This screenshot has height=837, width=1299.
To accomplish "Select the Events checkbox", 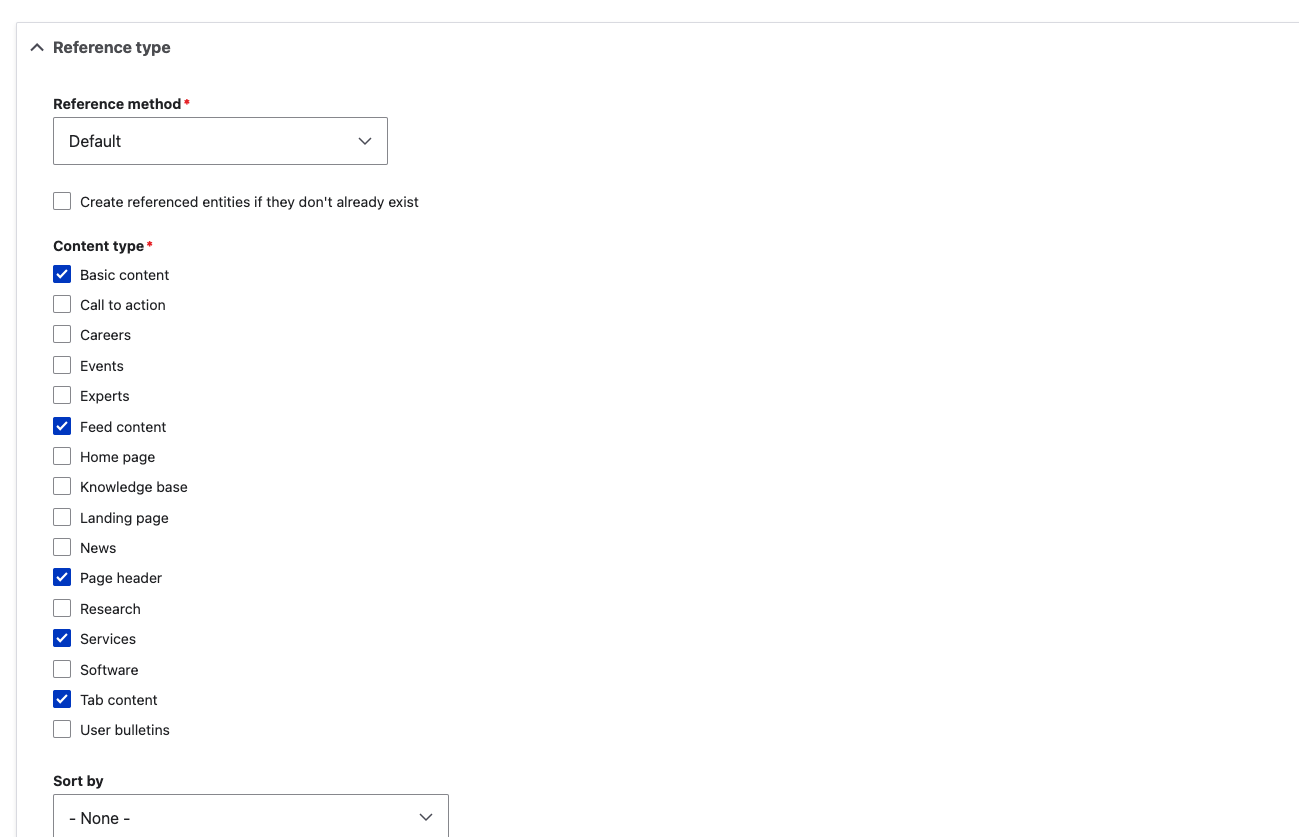I will click(x=62, y=366).
